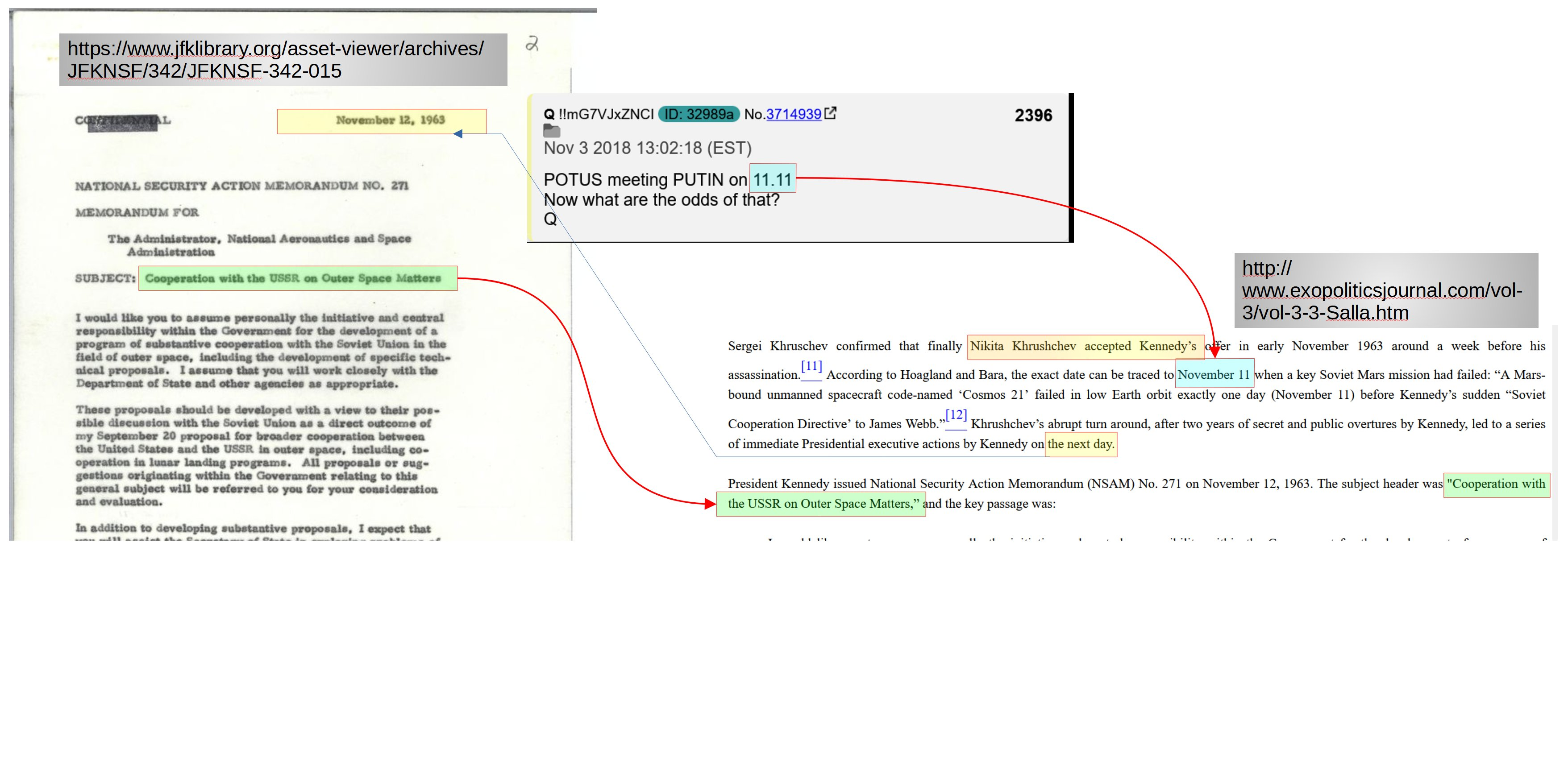
Task: Open post number link 3714939
Action: 793,114
